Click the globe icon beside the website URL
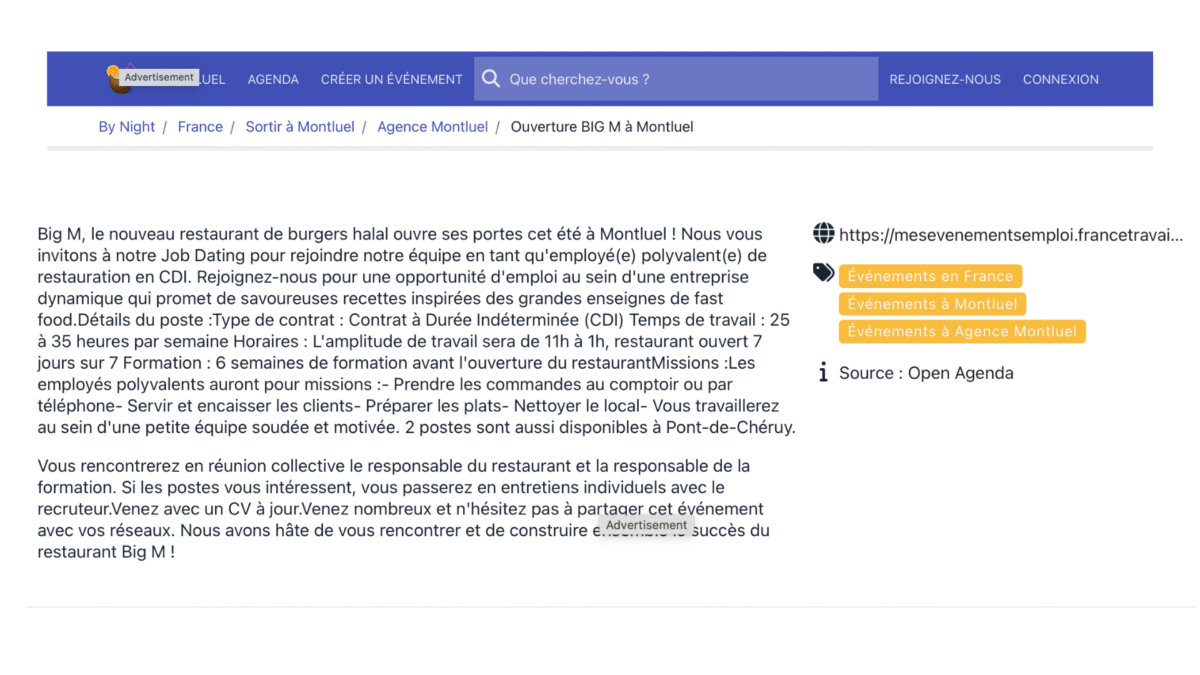The width and height of the screenshot is (1200, 675). tap(823, 234)
